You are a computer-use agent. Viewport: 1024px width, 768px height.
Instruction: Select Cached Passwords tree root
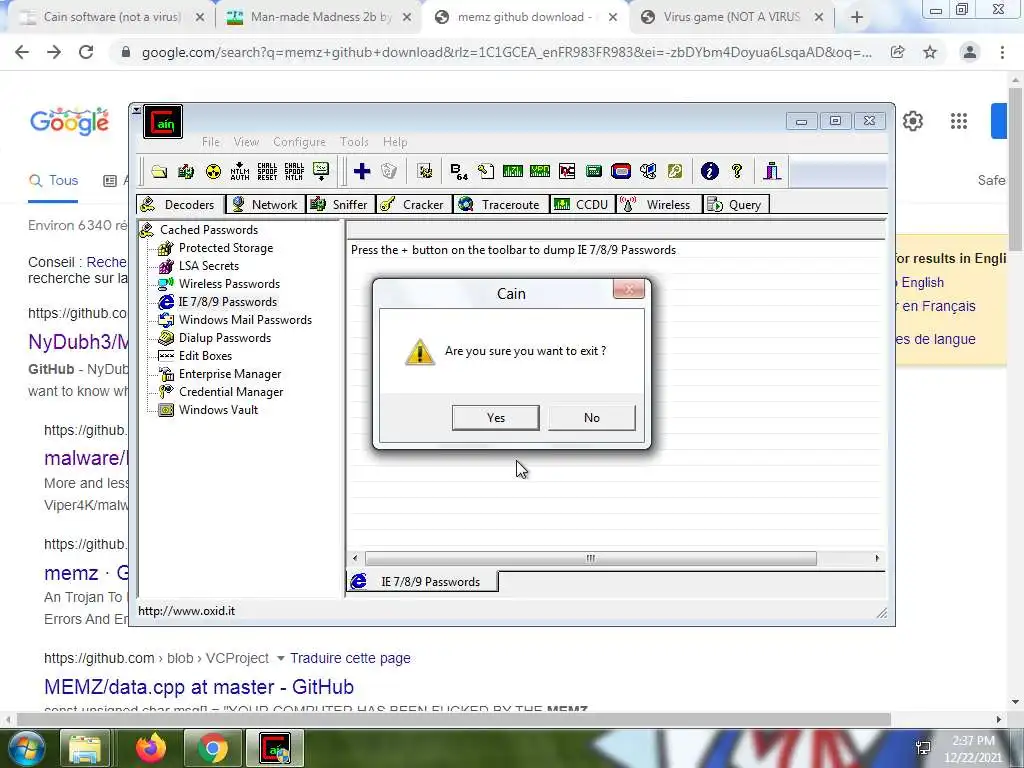[x=208, y=230]
